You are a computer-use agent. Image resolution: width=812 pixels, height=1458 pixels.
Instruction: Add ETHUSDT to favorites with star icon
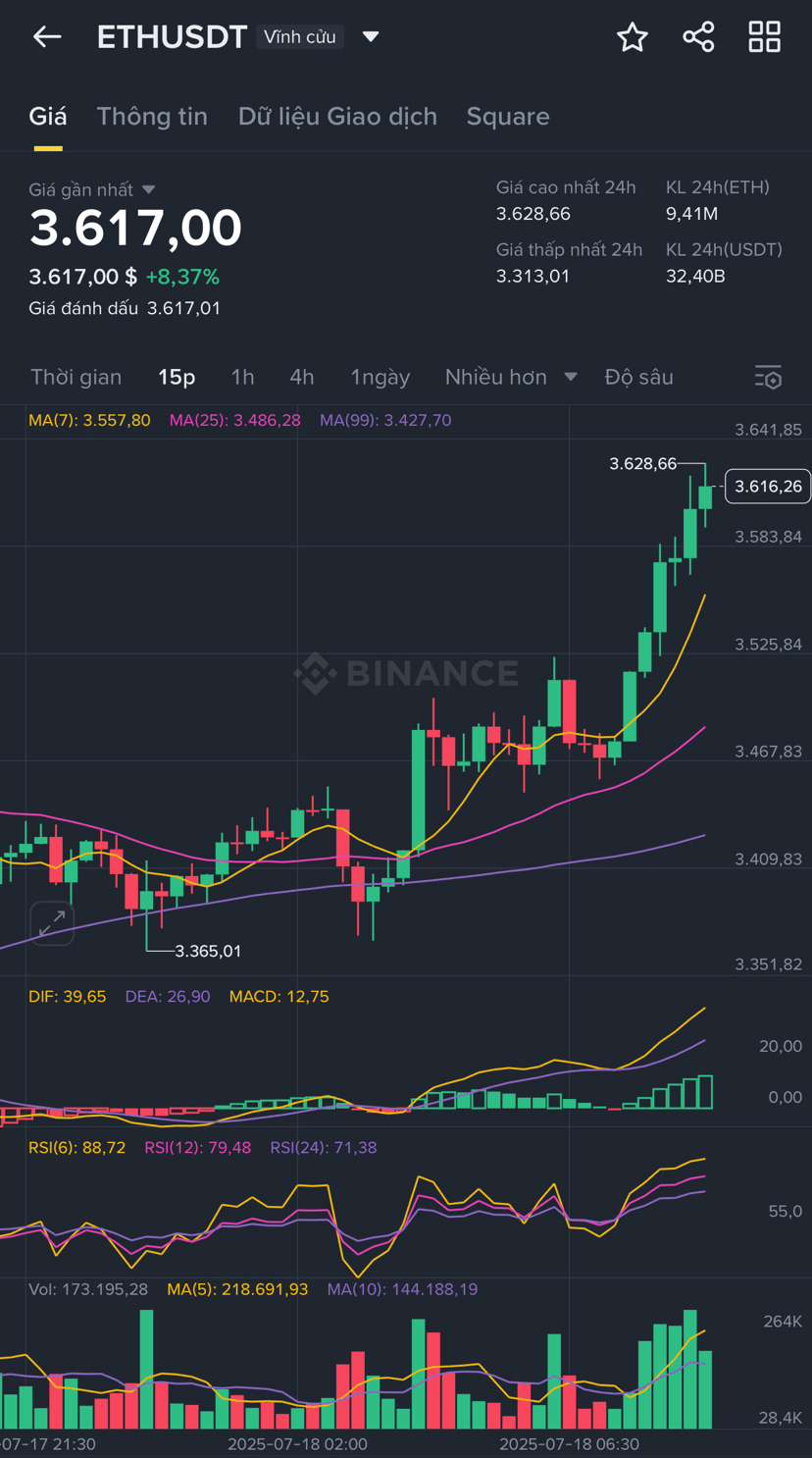[633, 37]
